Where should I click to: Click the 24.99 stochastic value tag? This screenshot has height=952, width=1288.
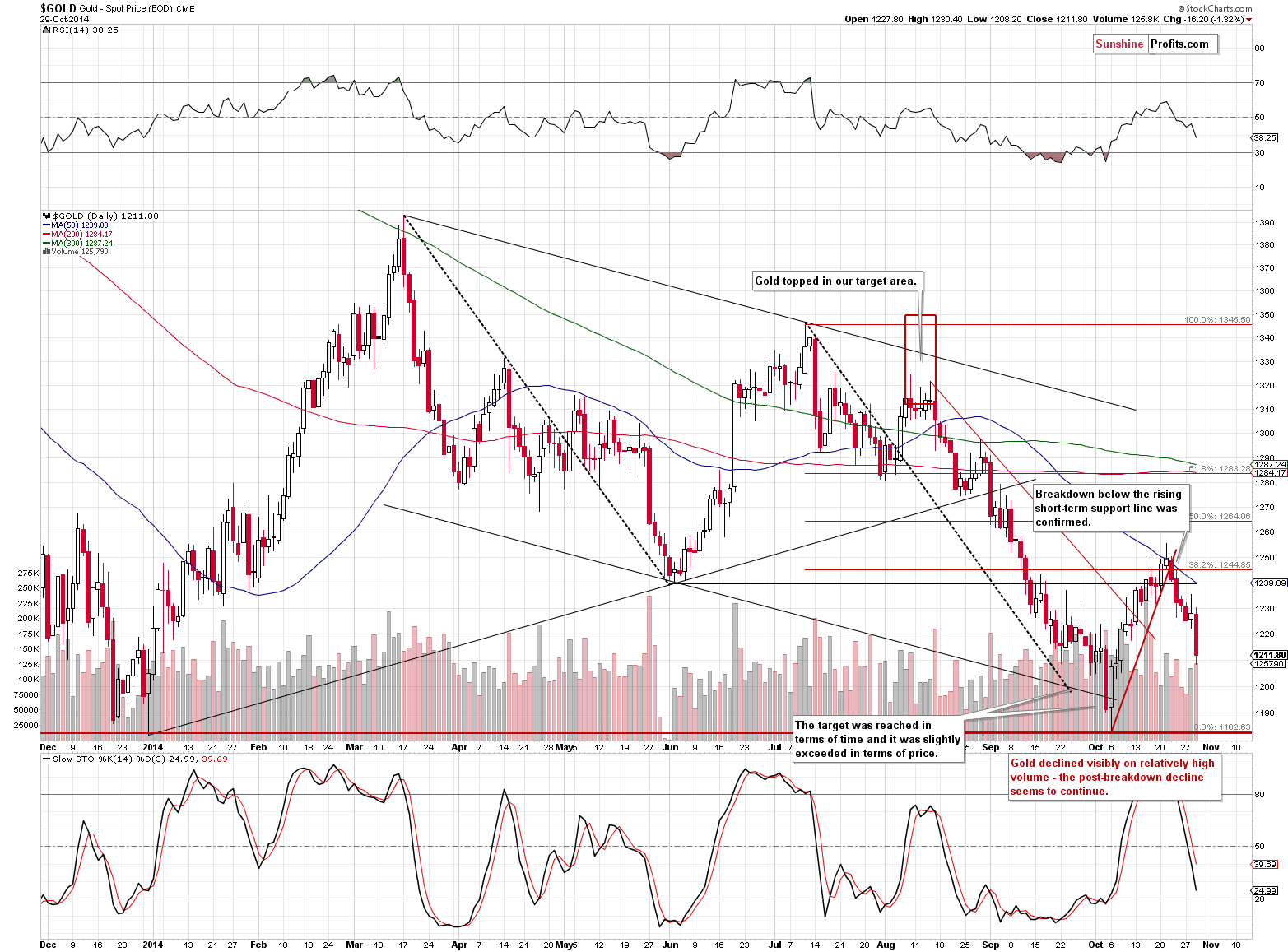(x=1266, y=890)
